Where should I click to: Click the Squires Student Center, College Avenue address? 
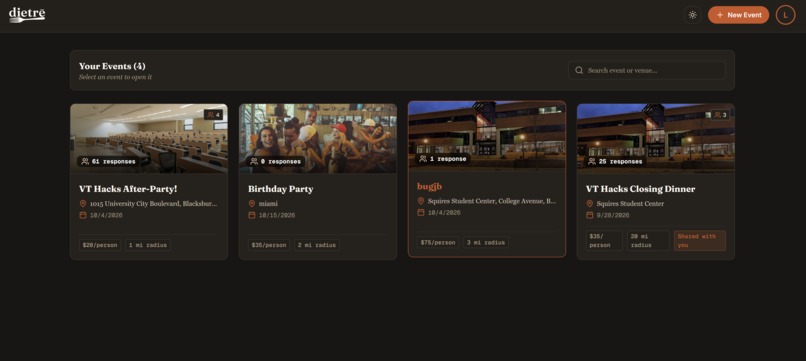coord(491,201)
